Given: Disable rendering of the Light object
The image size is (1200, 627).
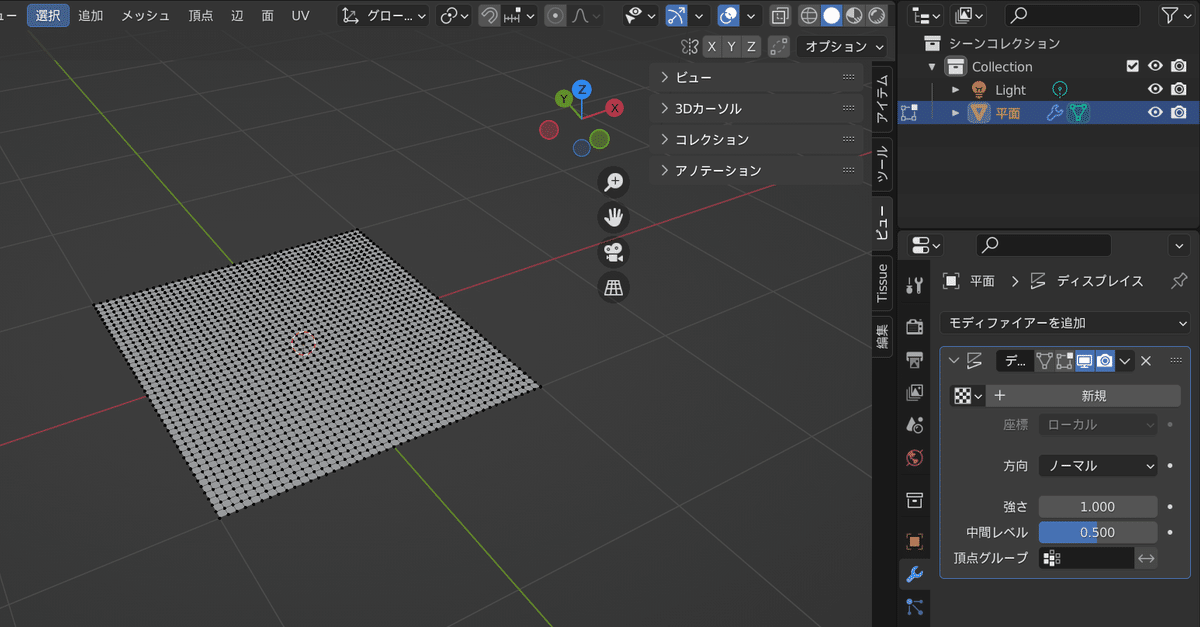Looking at the screenshot, I should 1179,90.
